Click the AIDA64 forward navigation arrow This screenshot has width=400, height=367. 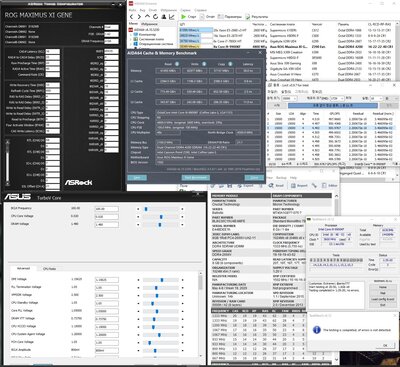point(139,16)
